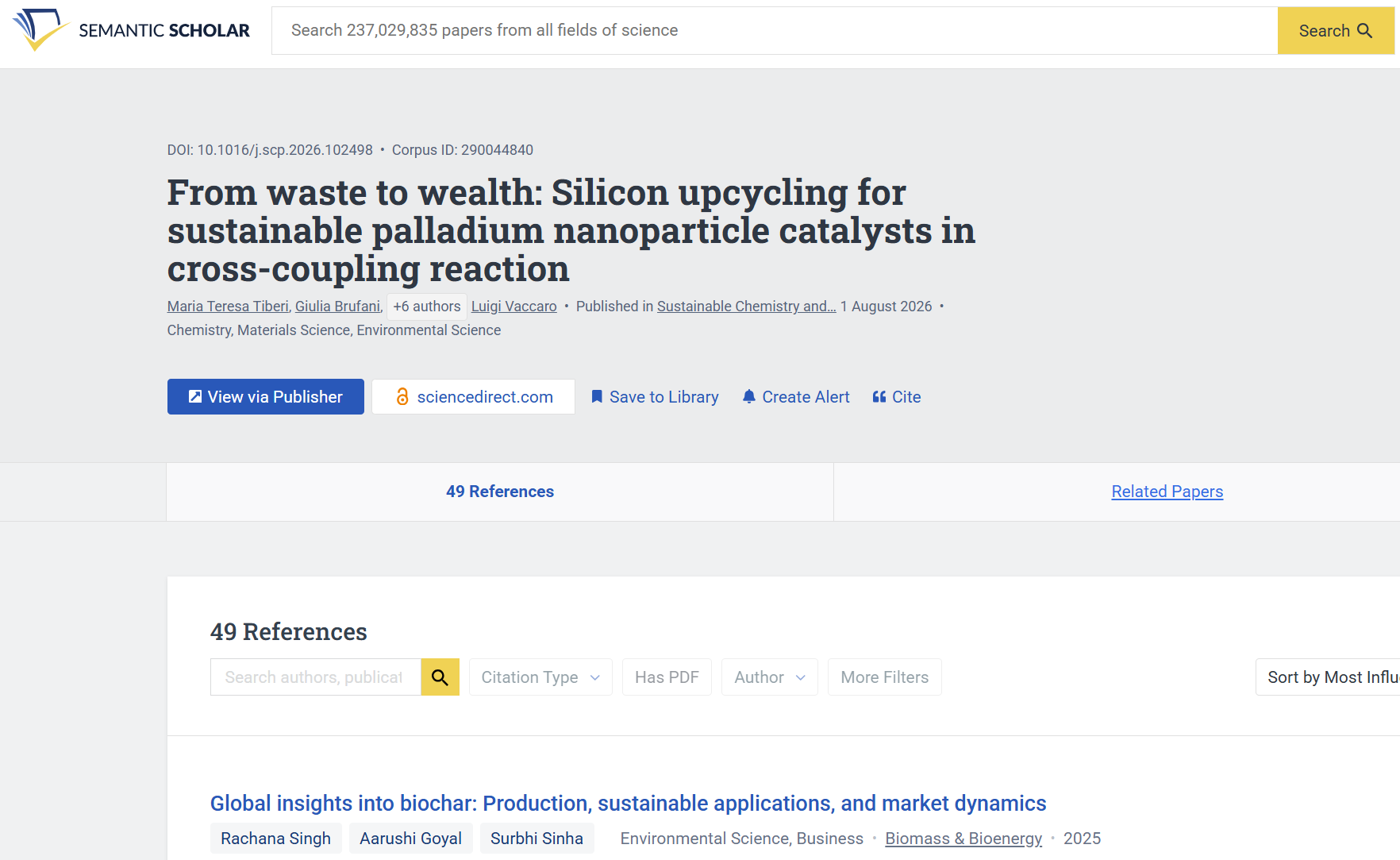Click the bookmark icon for Save to Library
The image size is (1400, 860).
pyautogui.click(x=597, y=396)
